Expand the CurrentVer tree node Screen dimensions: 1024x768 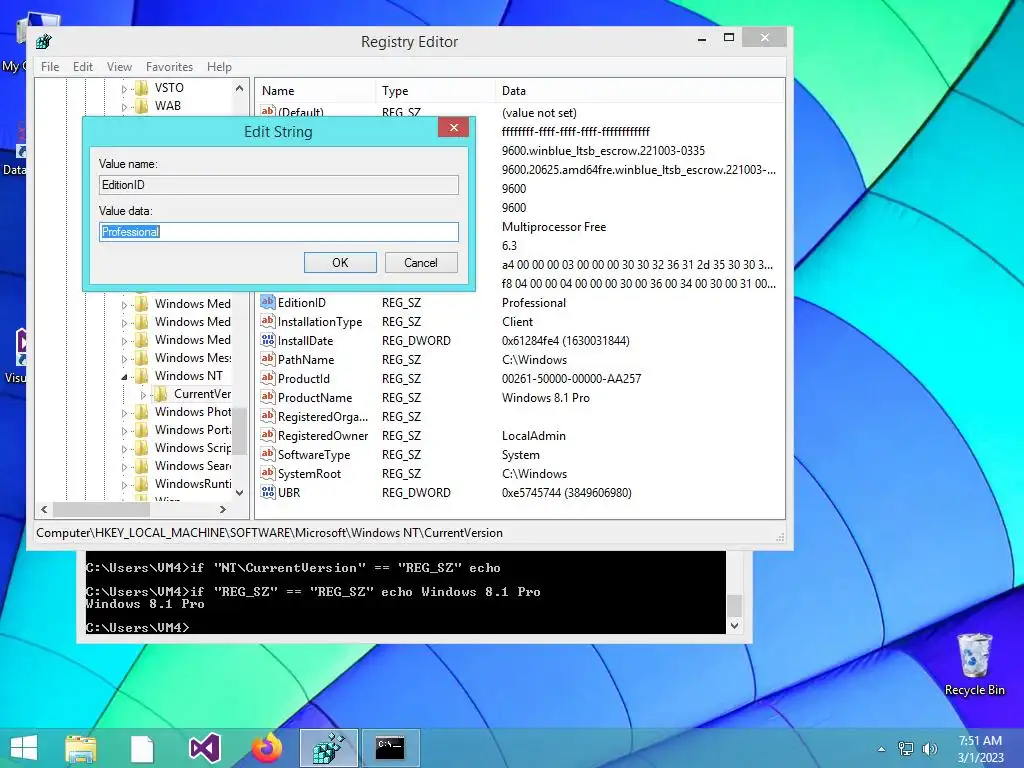(x=143, y=394)
